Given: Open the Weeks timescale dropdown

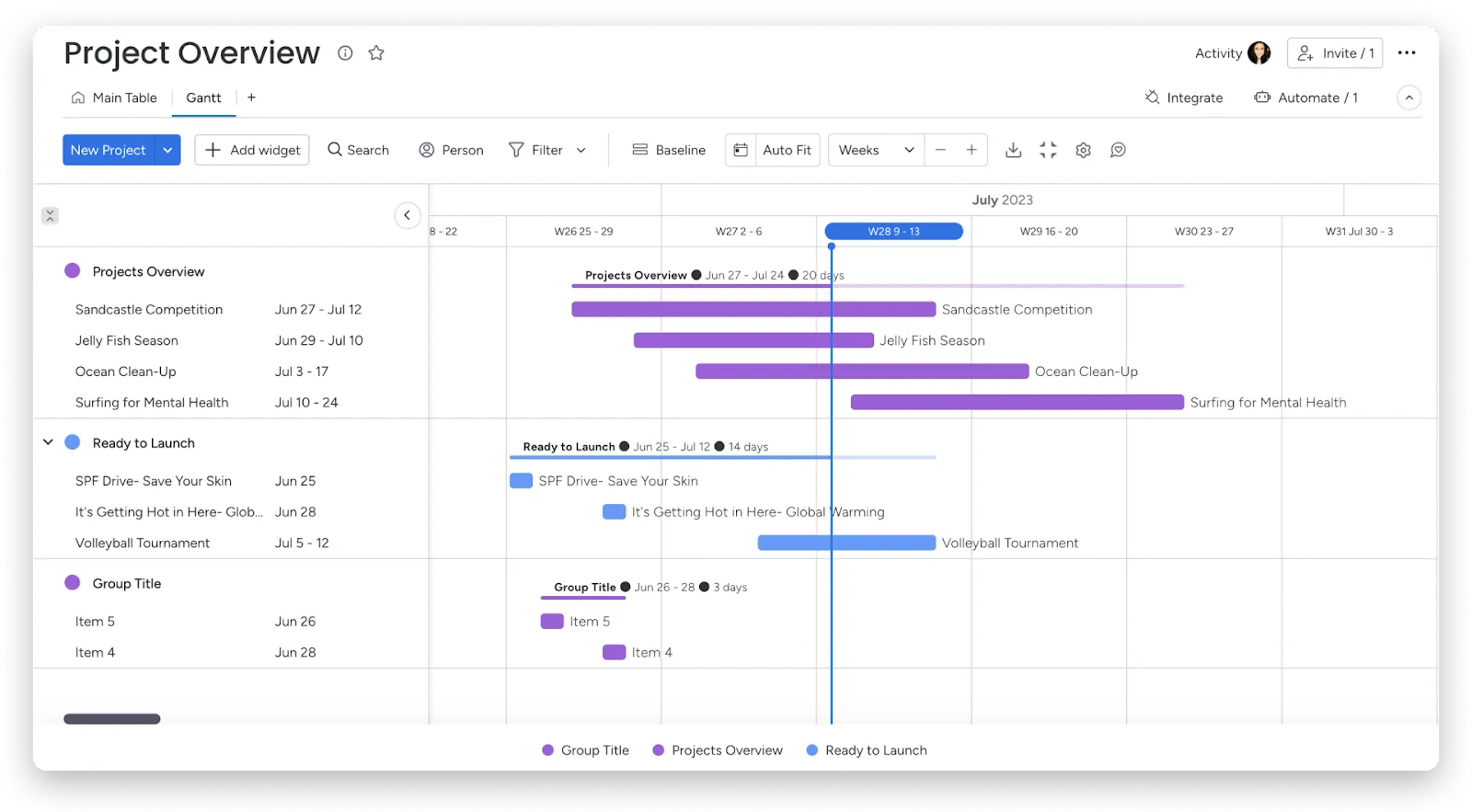Looking at the screenshot, I should [x=876, y=150].
